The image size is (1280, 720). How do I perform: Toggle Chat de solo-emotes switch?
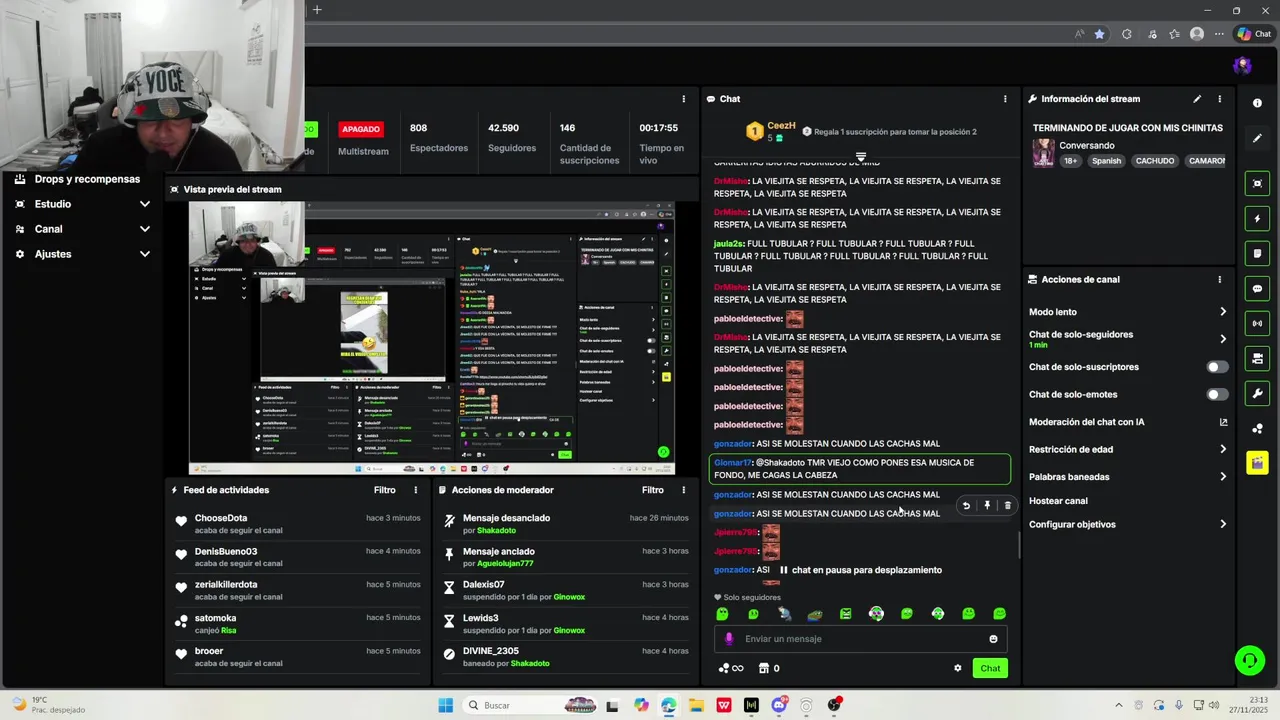(1217, 395)
